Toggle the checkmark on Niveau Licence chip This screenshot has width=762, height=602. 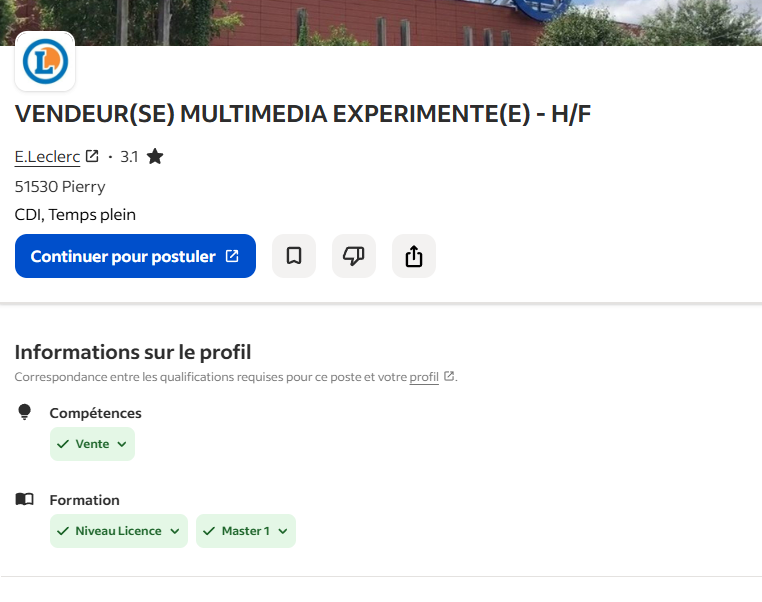coord(63,531)
